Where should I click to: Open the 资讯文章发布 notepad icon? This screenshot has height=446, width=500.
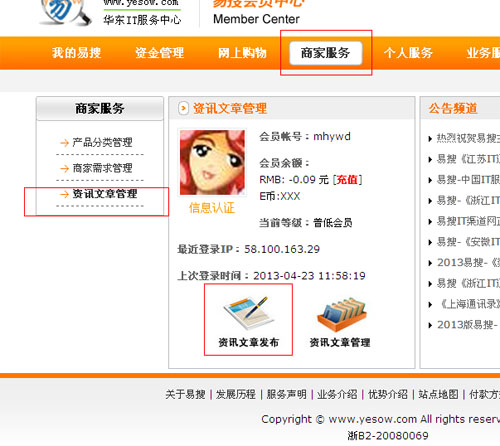click(x=248, y=313)
